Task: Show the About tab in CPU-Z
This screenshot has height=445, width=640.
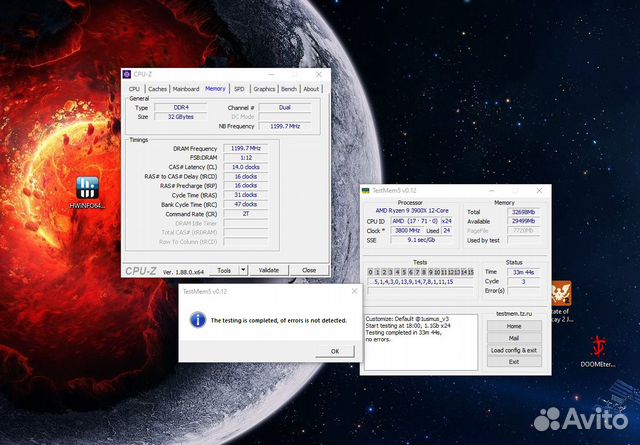Action: (x=311, y=89)
